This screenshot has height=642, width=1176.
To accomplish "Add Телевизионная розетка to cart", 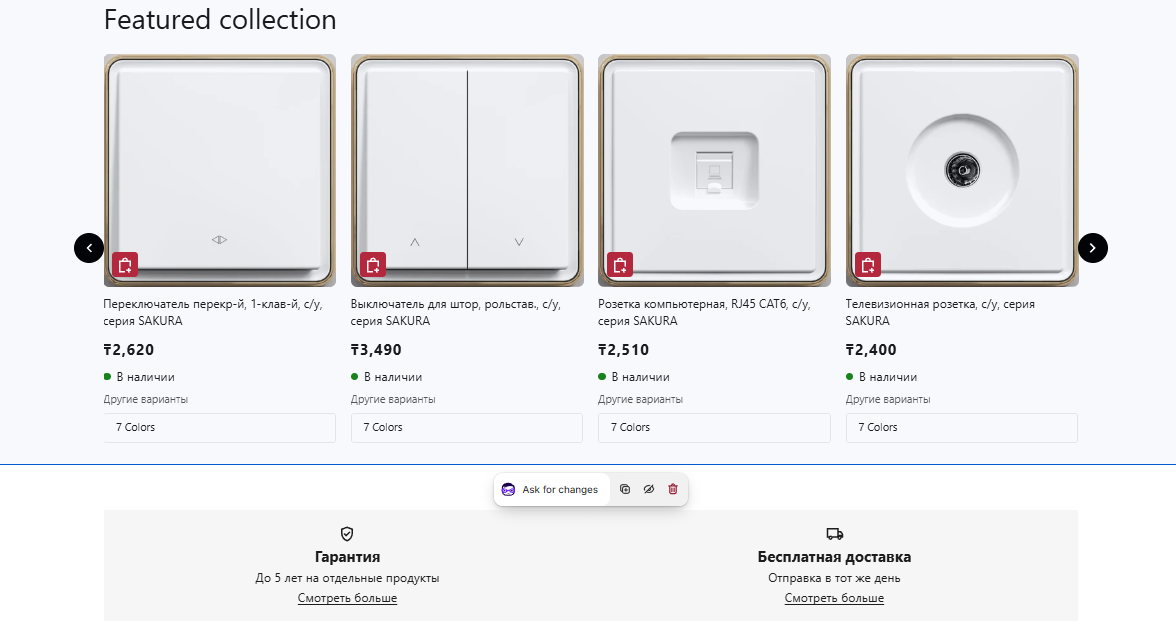I will (x=868, y=265).
